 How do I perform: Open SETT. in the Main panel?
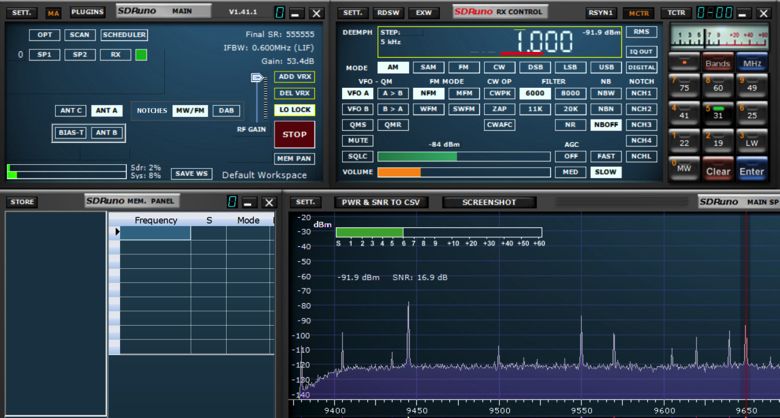(21, 12)
